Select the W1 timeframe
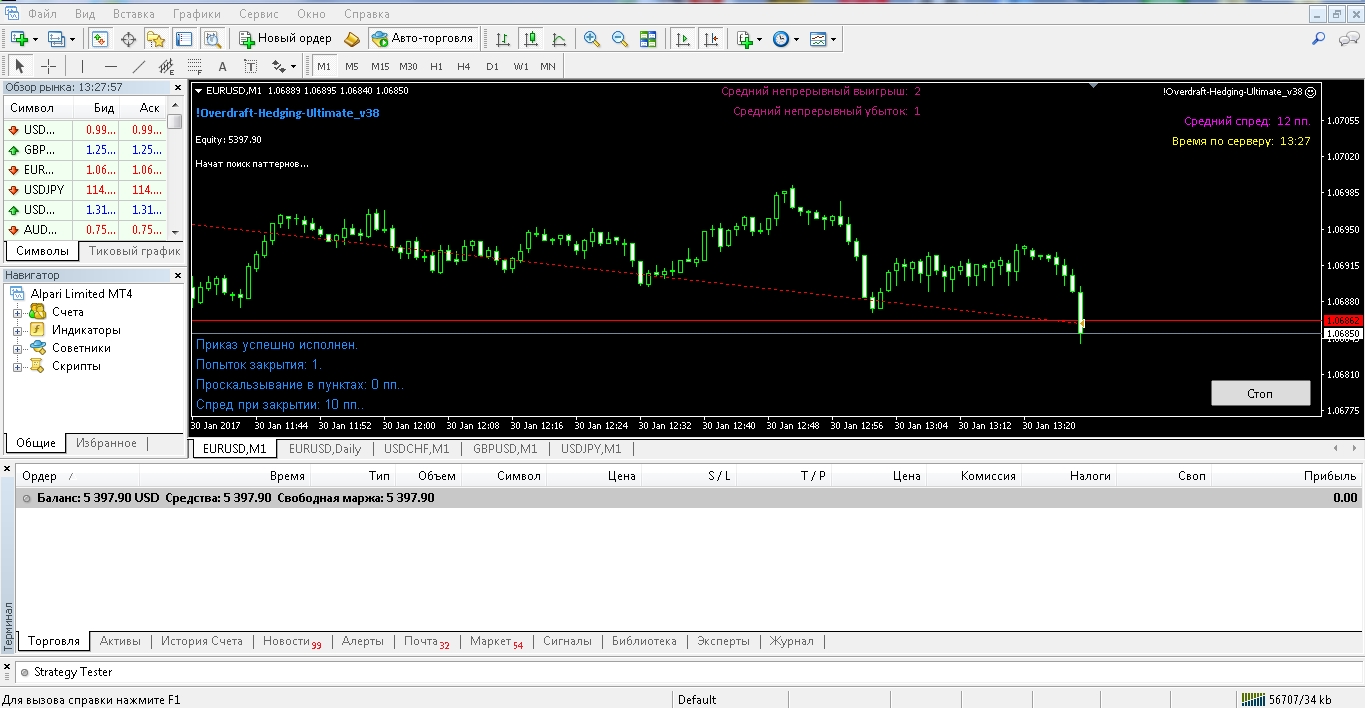Viewport: 1365px width, 708px height. click(x=521, y=66)
